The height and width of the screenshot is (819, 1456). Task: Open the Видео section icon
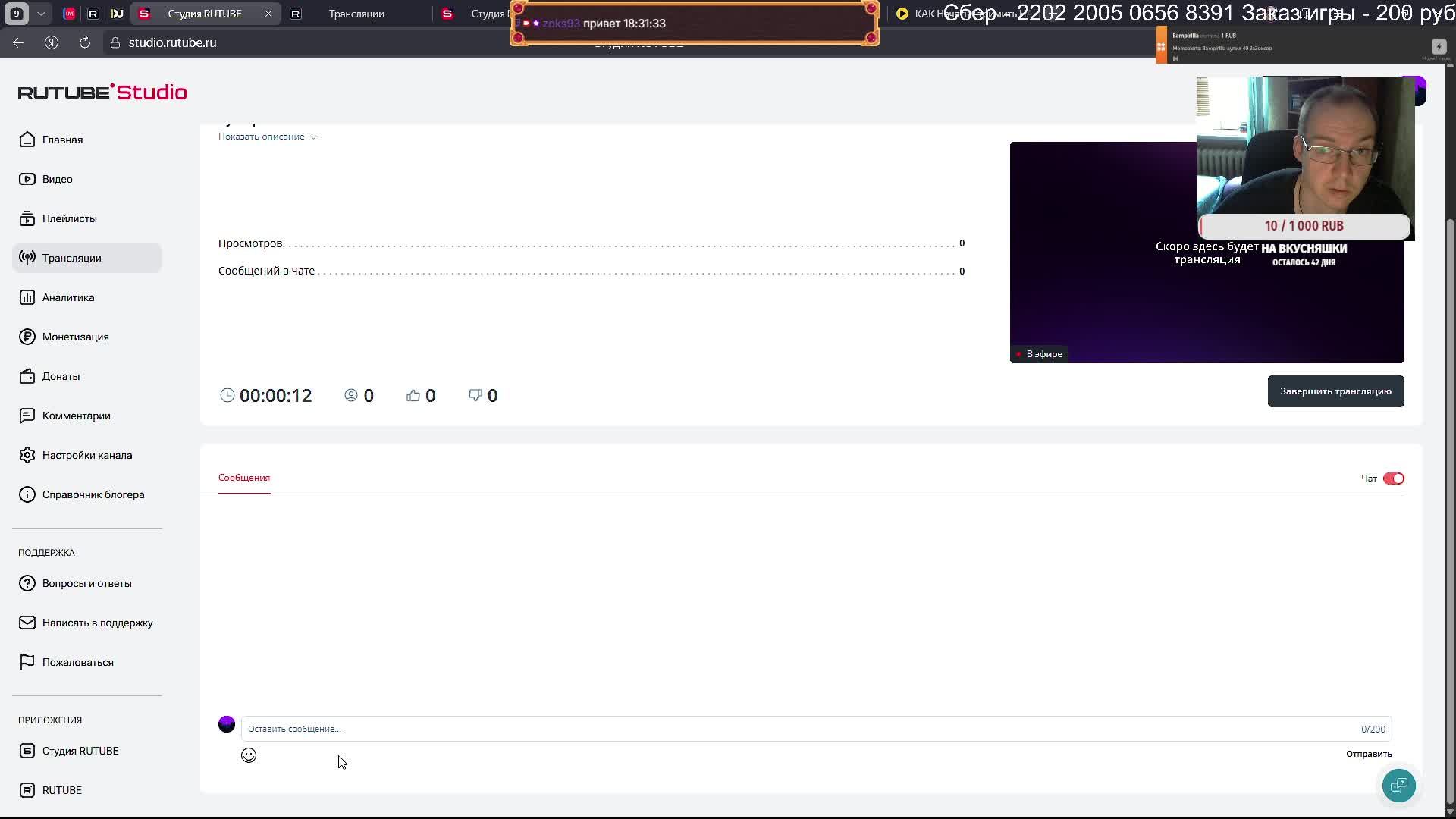27,179
